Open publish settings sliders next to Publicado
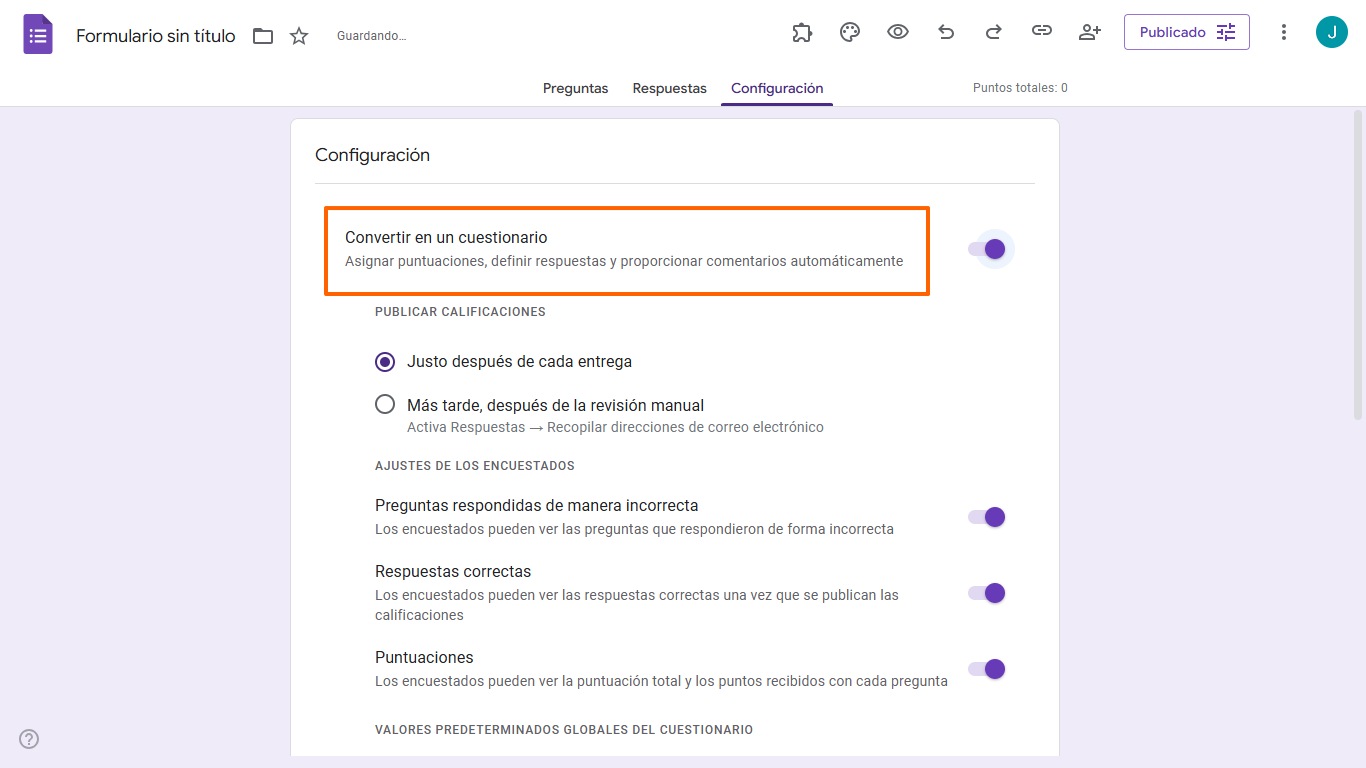 [1227, 31]
